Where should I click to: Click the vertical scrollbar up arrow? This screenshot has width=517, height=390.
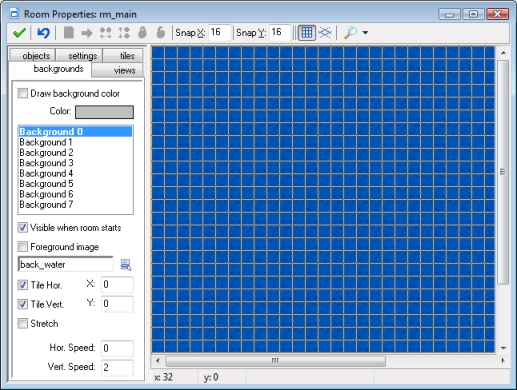click(x=503, y=53)
